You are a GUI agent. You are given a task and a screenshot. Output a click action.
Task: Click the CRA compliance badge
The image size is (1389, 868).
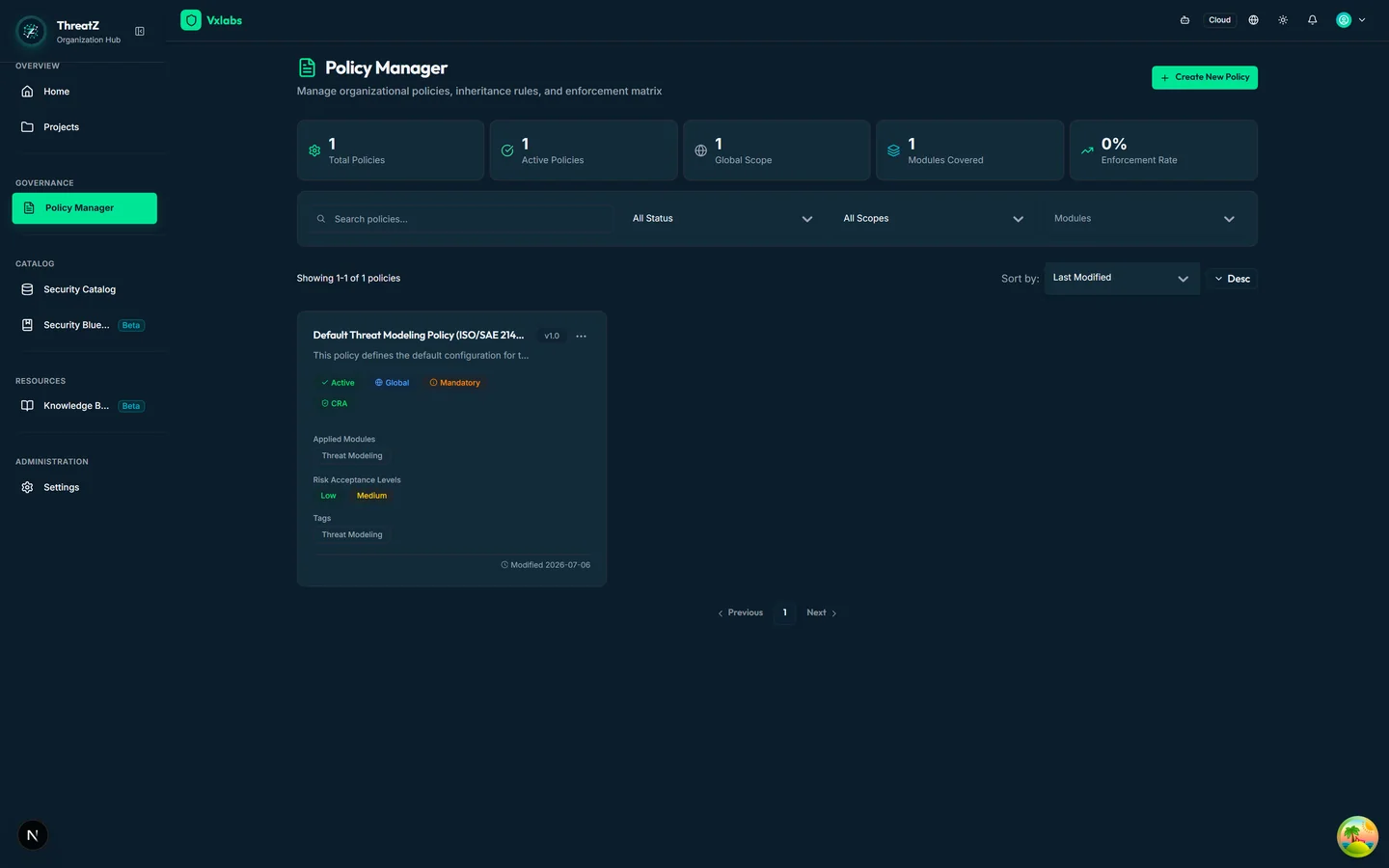pyautogui.click(x=334, y=404)
